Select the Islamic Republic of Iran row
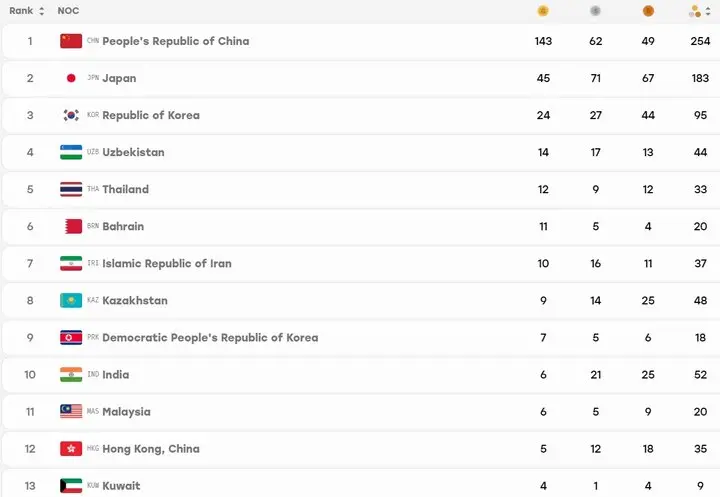Screen dimensions: 720x497 [360, 264]
